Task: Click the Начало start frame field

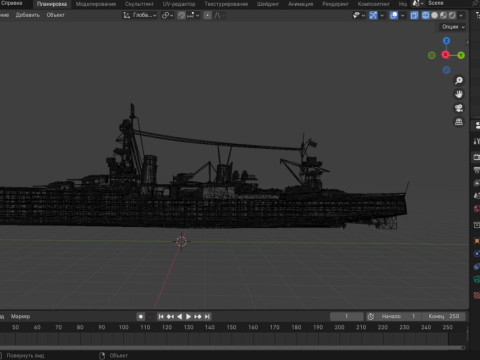Action: point(398,316)
